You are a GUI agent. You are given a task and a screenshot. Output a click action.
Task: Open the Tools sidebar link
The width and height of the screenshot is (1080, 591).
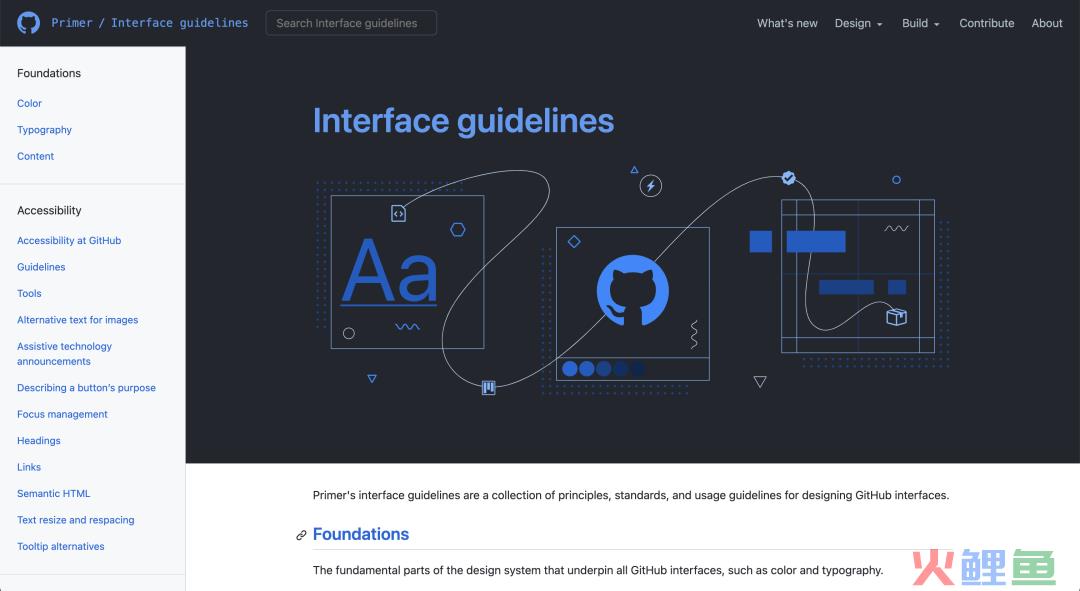pyautogui.click(x=30, y=293)
